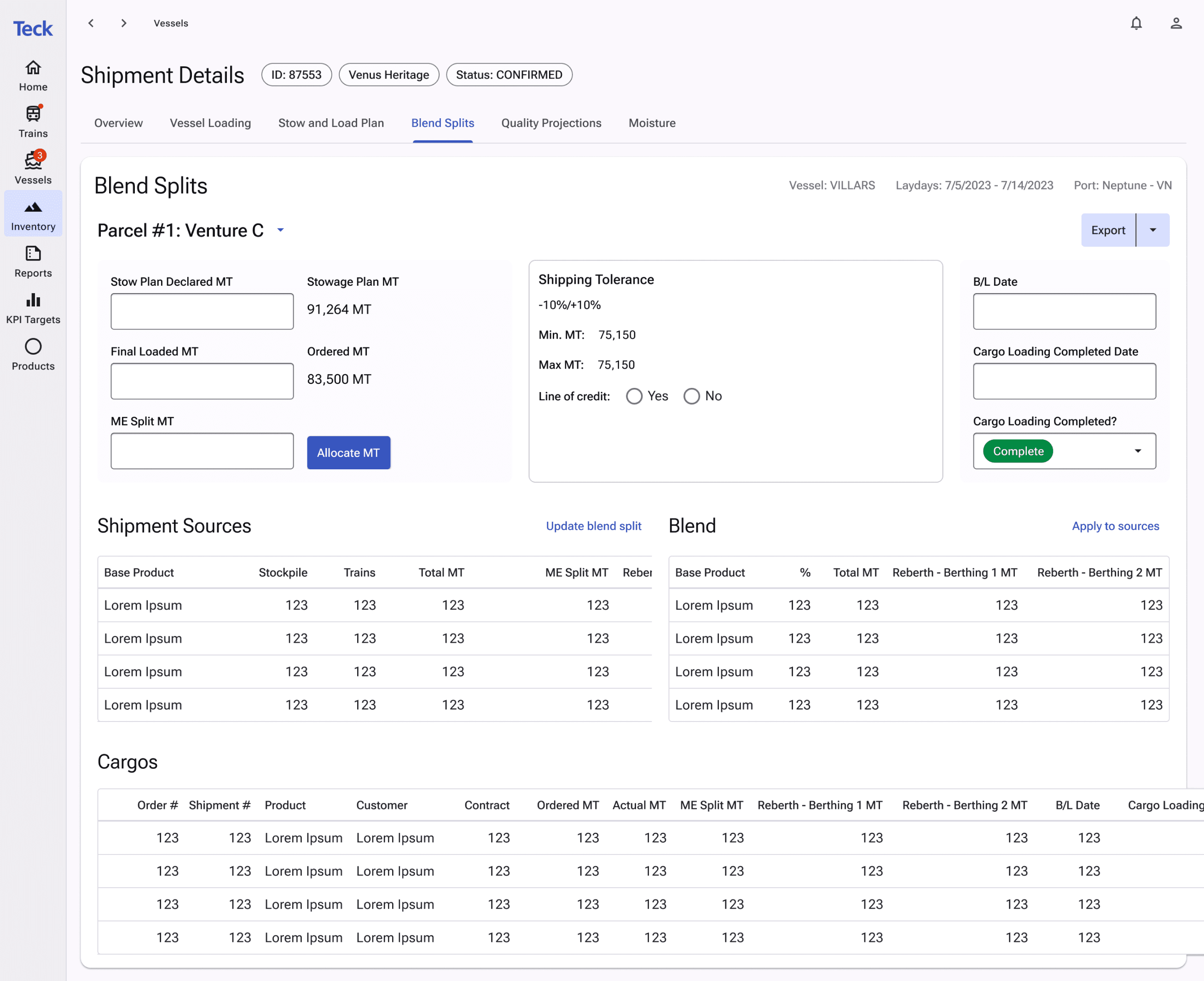The image size is (1204, 981).
Task: Switch to the Quality Projections tab
Action: pos(551,123)
